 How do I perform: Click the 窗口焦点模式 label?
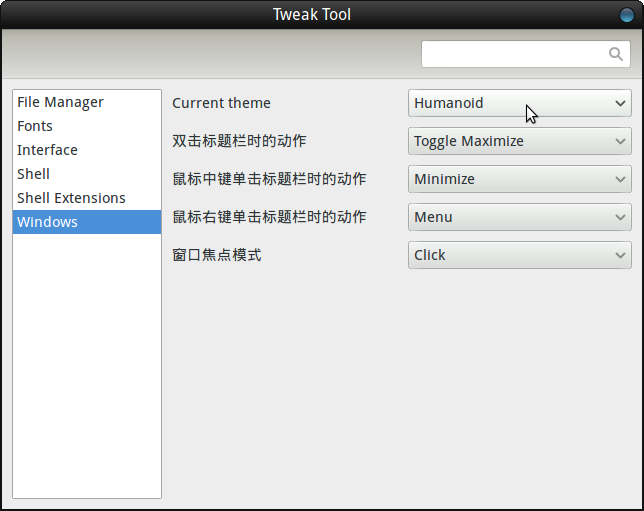point(217,255)
